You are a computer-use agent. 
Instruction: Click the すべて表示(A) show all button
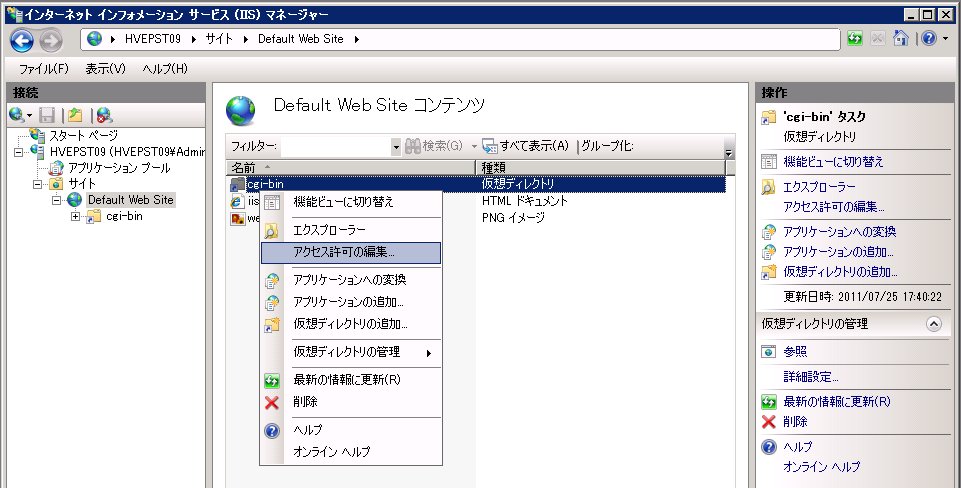pos(525,146)
